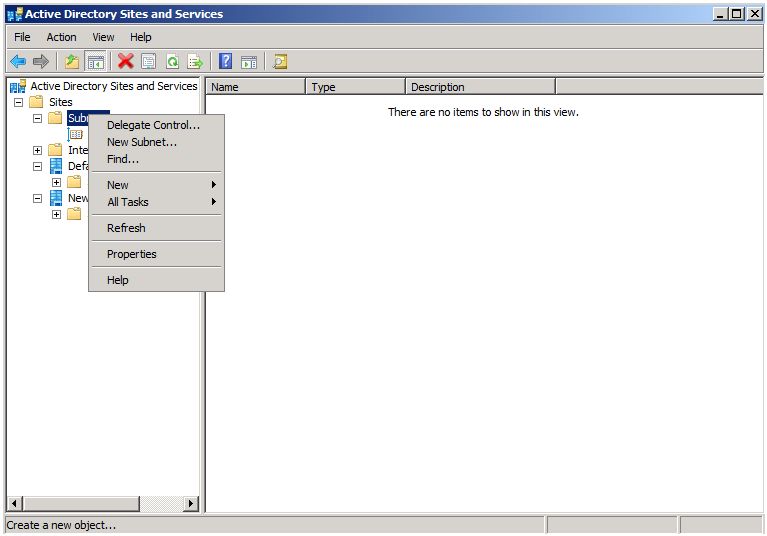The image size is (767, 536).
Task: Open the Help menu in the menu bar
Action: click(140, 37)
